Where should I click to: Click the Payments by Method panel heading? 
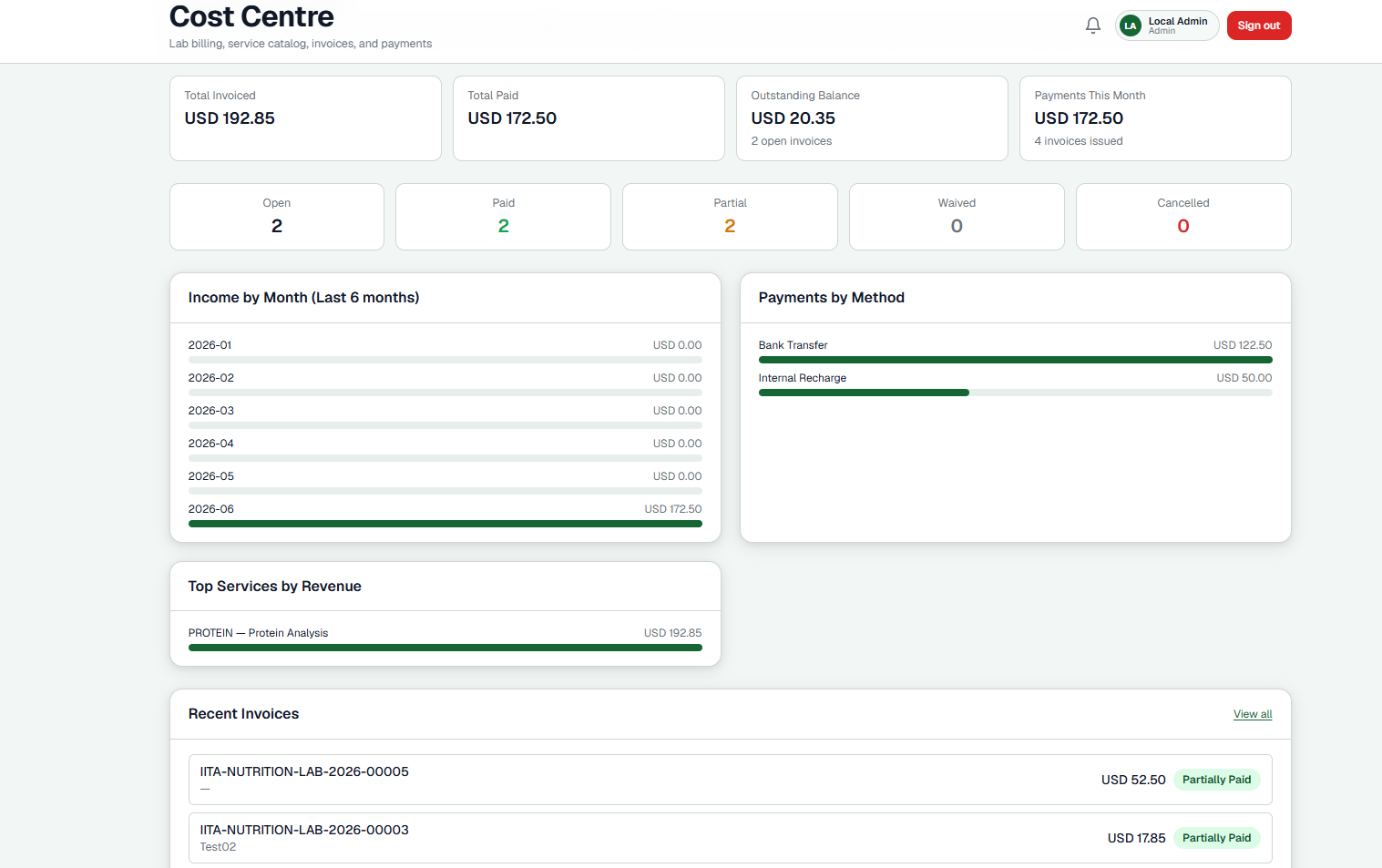832,298
